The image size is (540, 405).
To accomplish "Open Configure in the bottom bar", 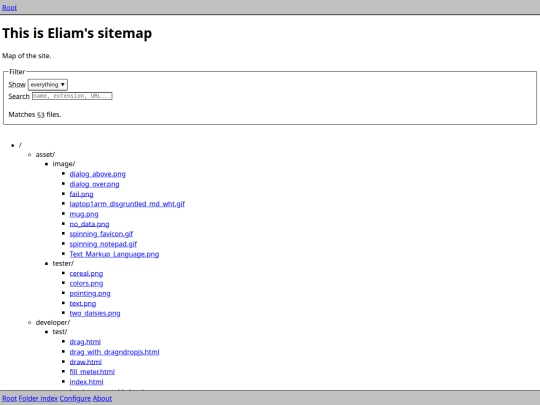I will pyautogui.click(x=75, y=398).
